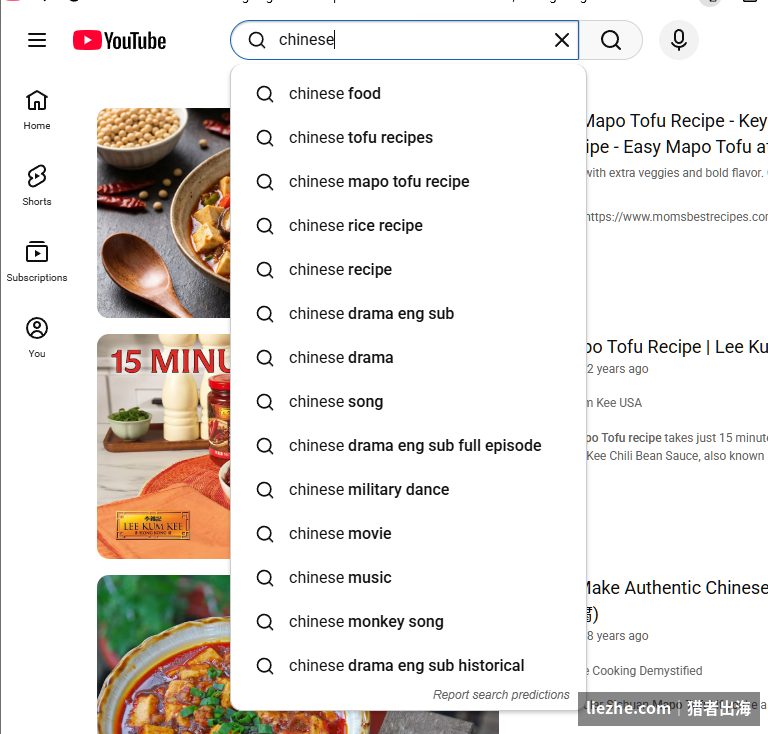Viewport: 768px width, 734px height.
Task: Click magnifier icon beside 'chinese drama'
Action: [x=265, y=357]
